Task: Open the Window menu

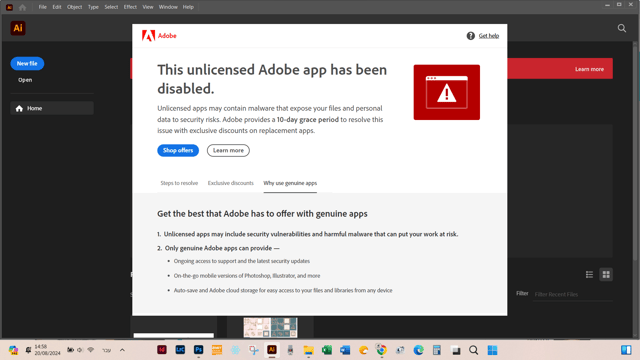Action: pos(168,7)
